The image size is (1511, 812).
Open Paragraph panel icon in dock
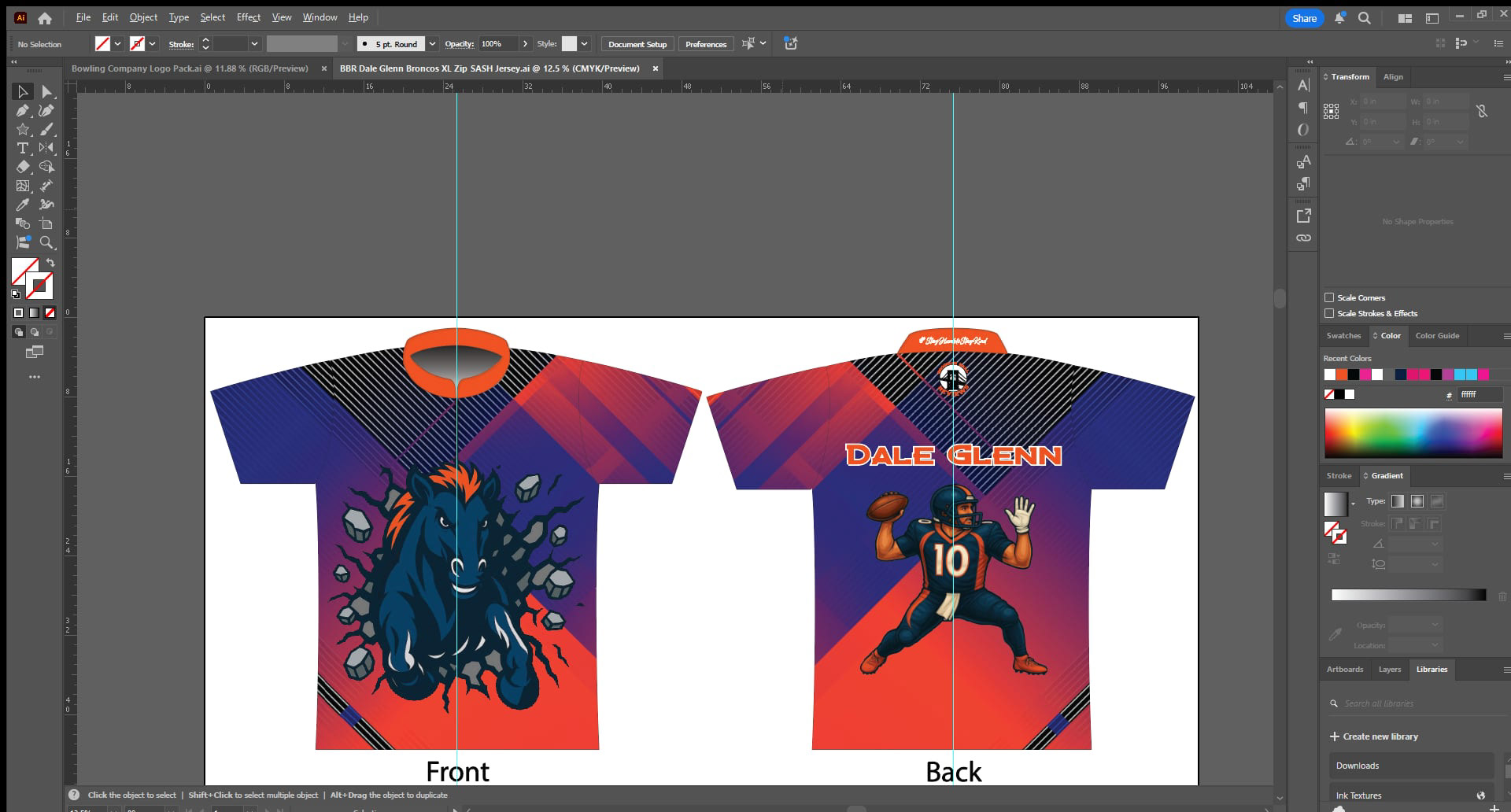[x=1304, y=107]
